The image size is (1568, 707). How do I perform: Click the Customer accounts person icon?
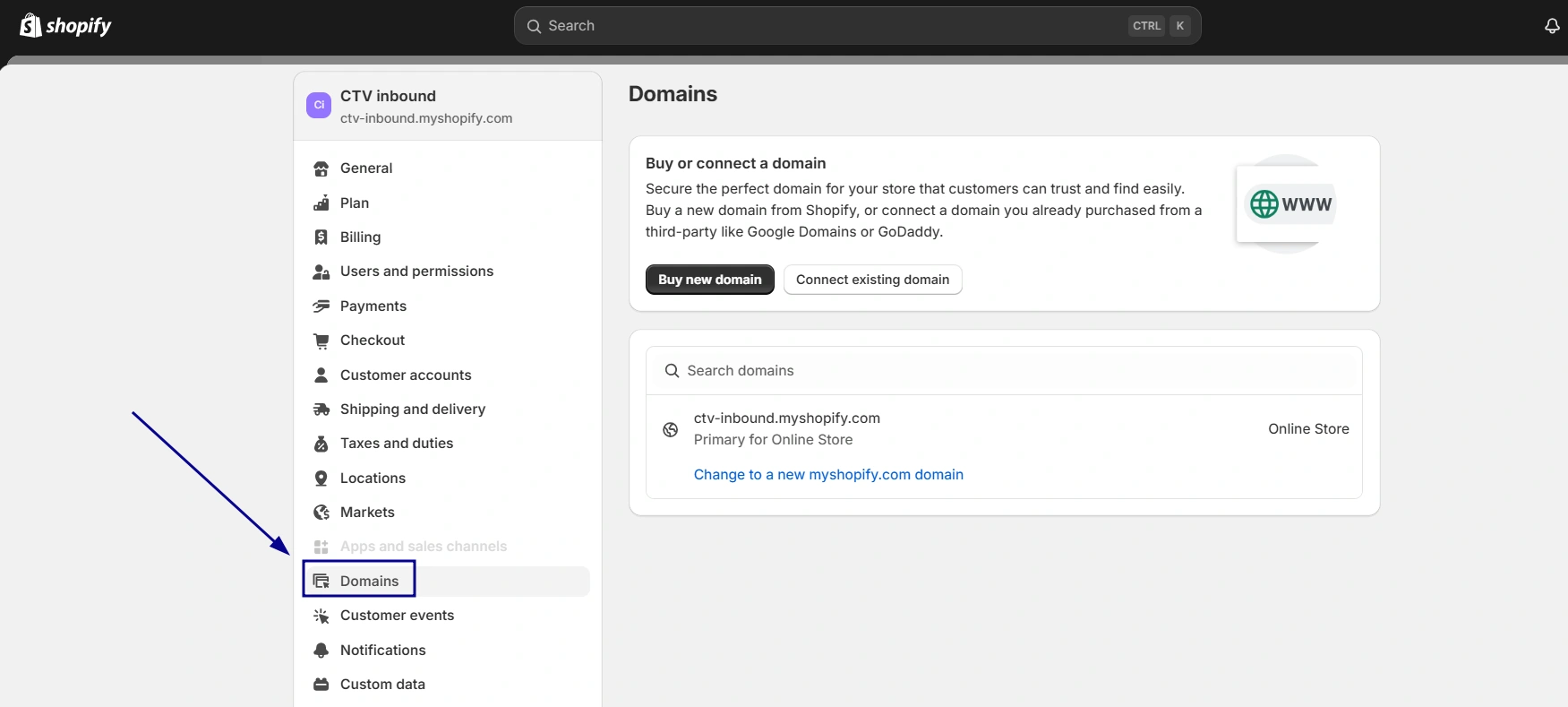point(321,375)
